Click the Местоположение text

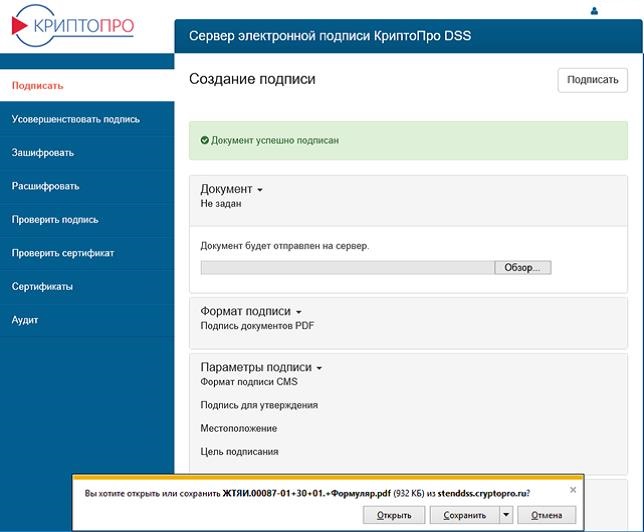239,428
